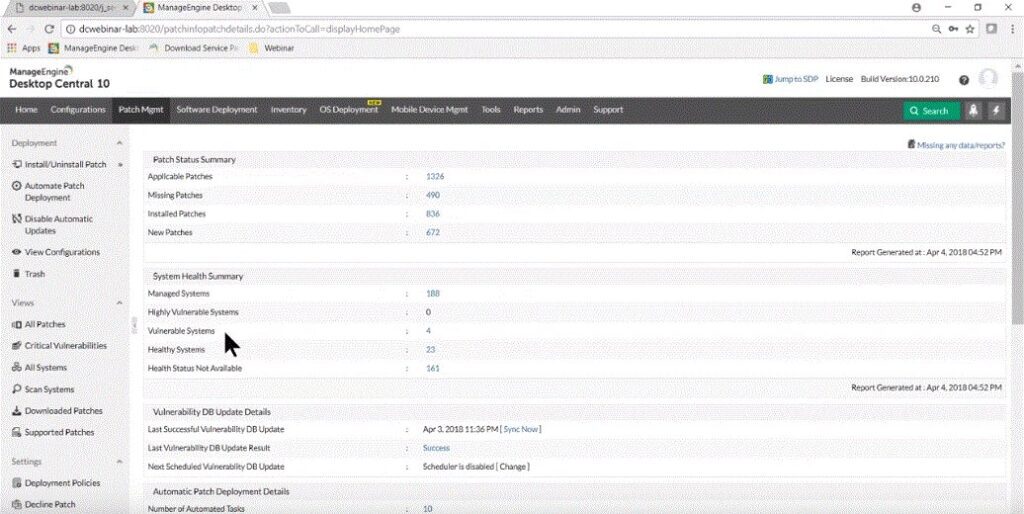
Task: Click the Jump to SDP icon
Action: pyautogui.click(x=767, y=79)
